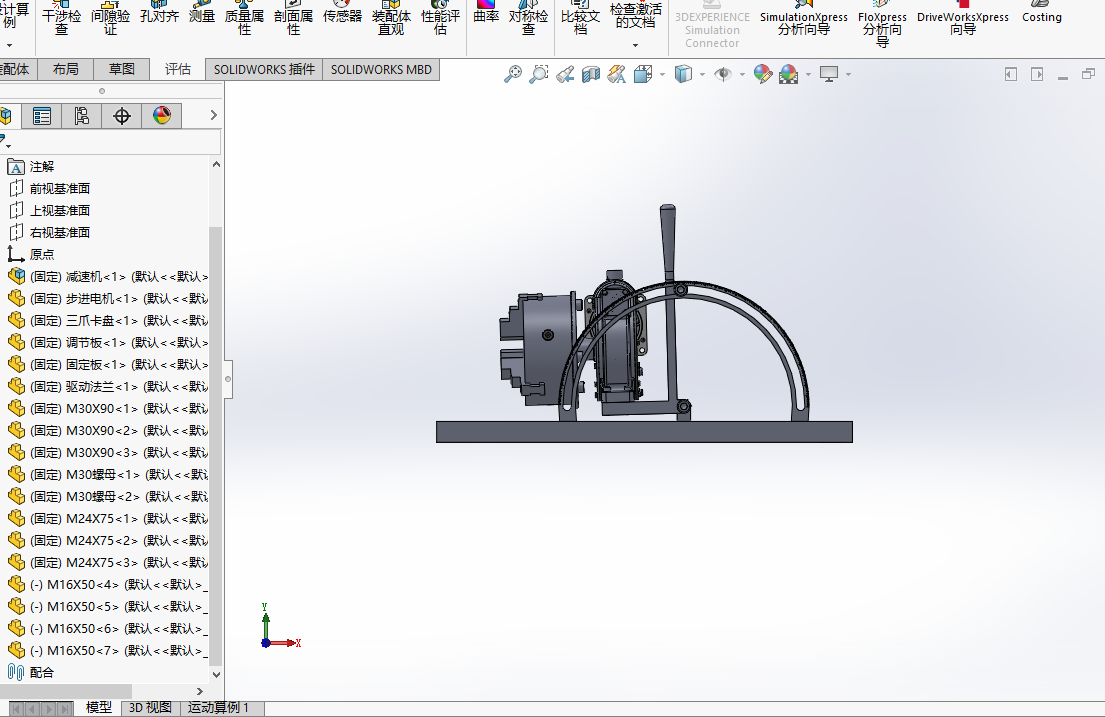Screen dimensions: 1105x717
Task: Open the DisplayManager color ball tab
Action: [x=162, y=116]
